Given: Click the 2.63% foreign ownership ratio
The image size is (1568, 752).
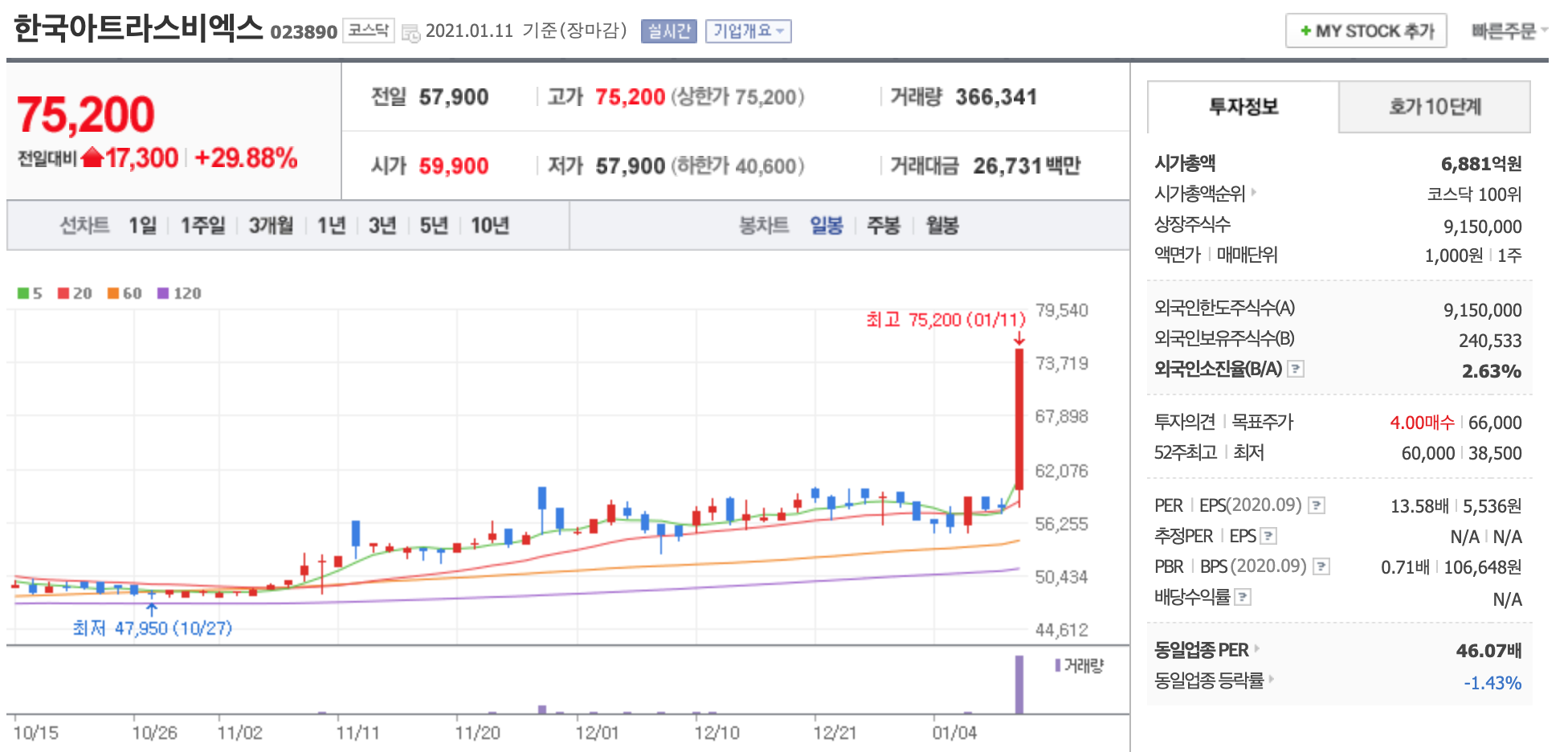Looking at the screenshot, I should (1492, 370).
